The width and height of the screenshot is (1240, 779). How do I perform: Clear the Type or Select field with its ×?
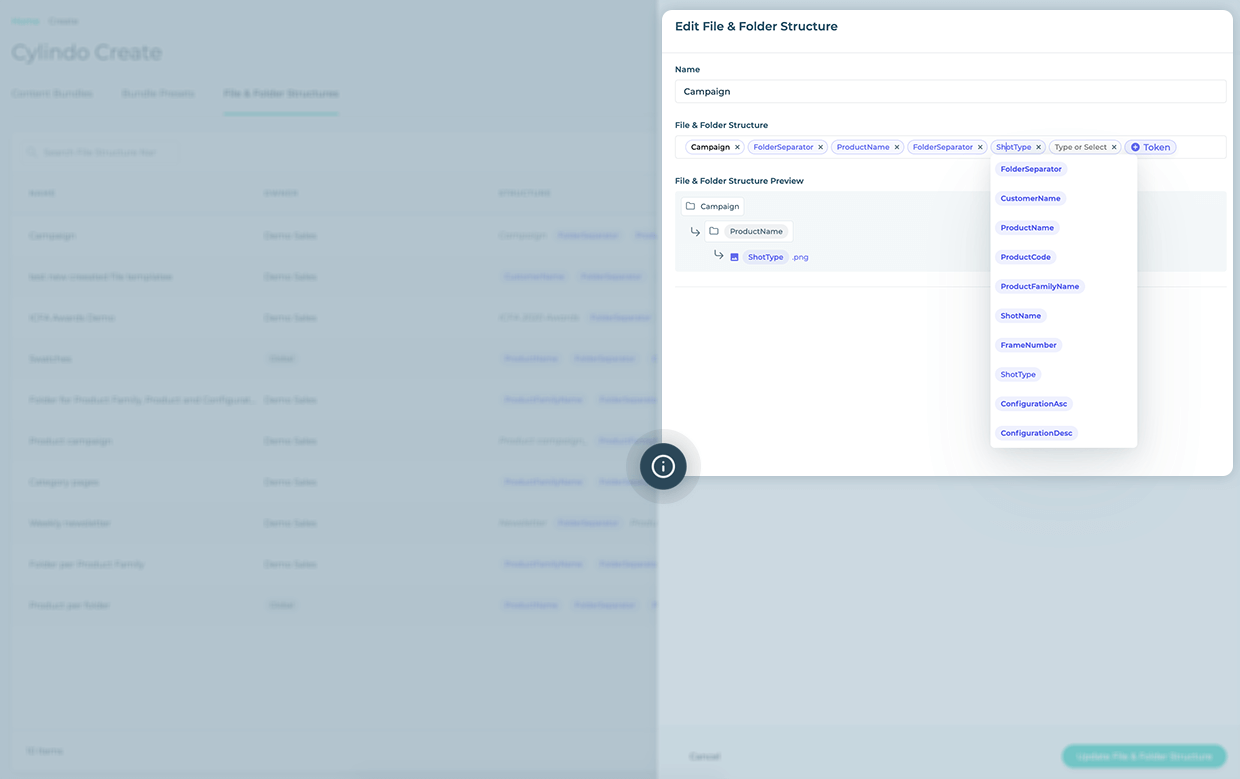[x=1114, y=146]
